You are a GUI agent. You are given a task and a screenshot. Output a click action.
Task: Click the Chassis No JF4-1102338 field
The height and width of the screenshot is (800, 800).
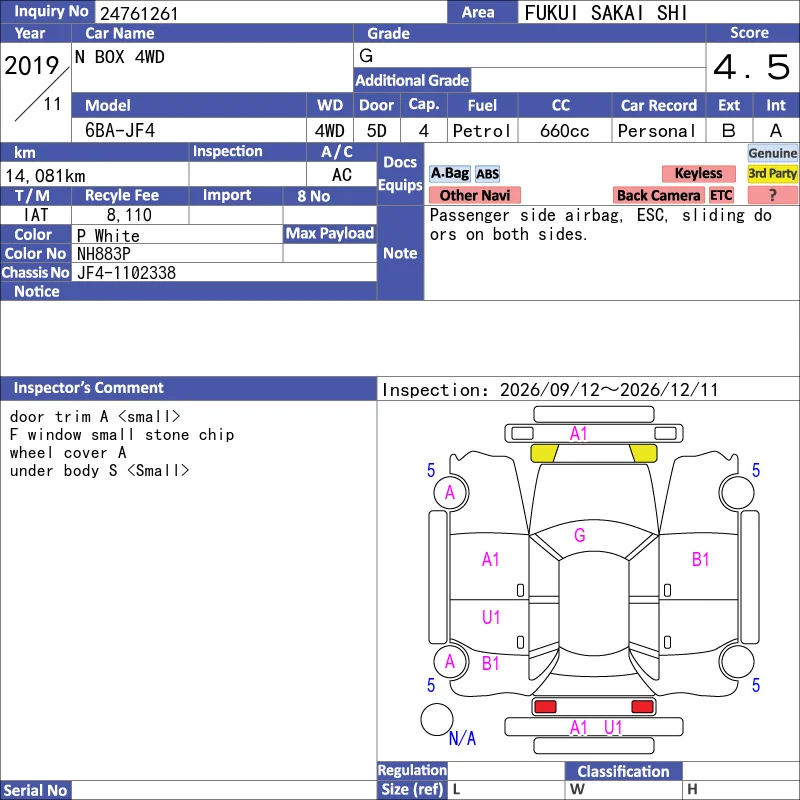pyautogui.click(x=224, y=273)
